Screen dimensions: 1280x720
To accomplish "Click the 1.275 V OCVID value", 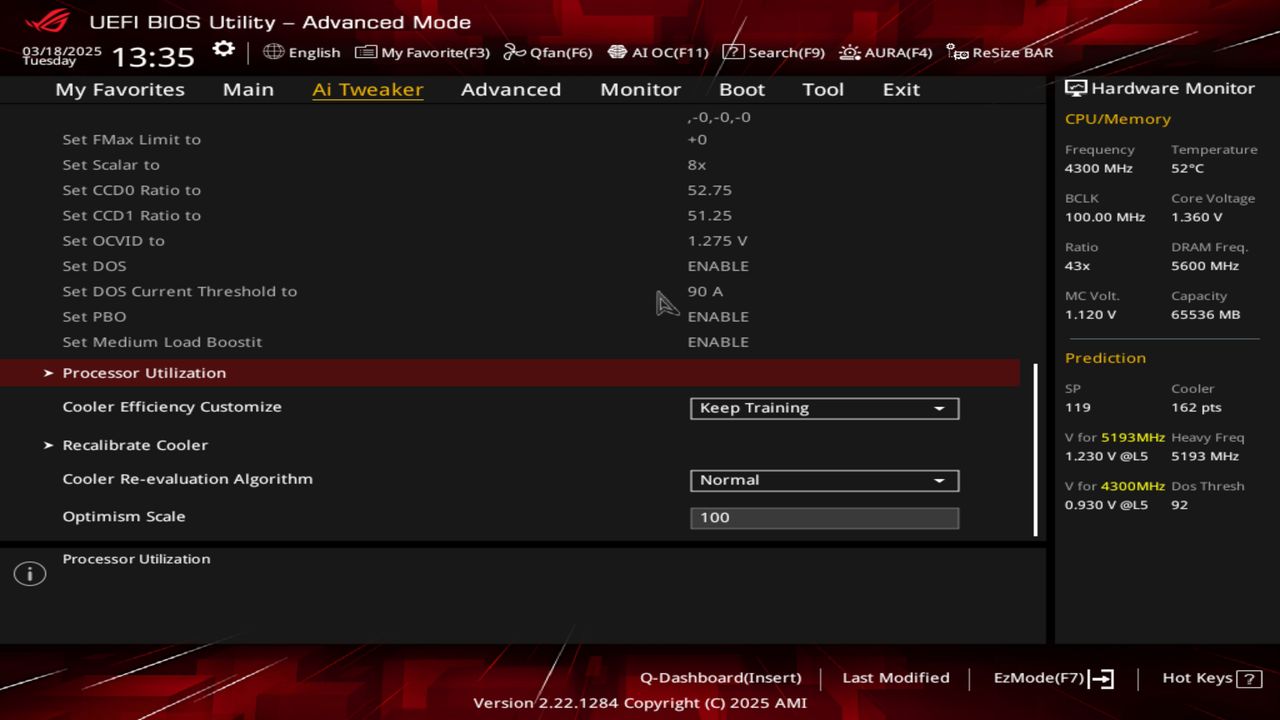I will pos(717,241).
